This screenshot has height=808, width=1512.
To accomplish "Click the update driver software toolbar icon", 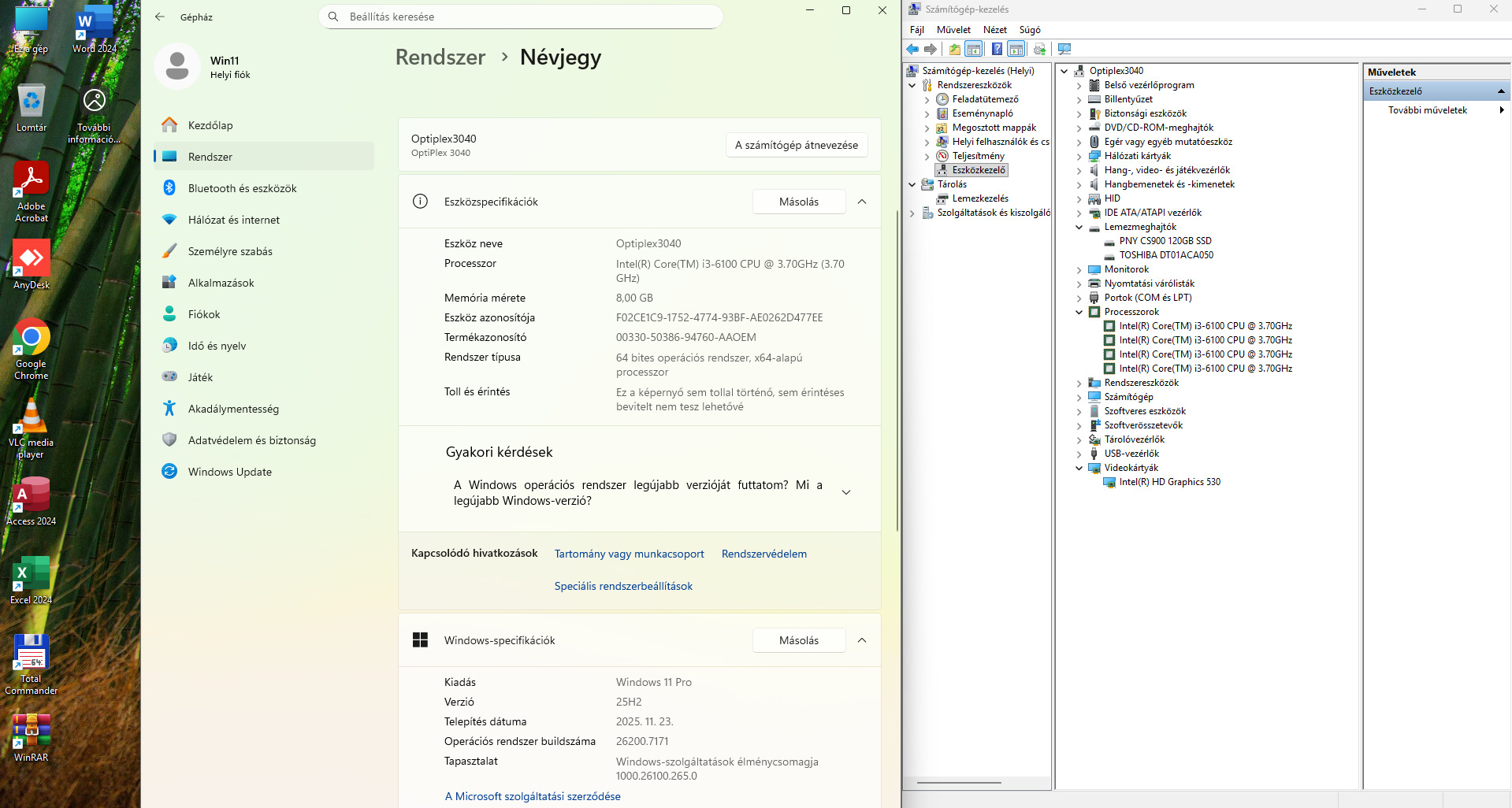I will (x=1040, y=49).
